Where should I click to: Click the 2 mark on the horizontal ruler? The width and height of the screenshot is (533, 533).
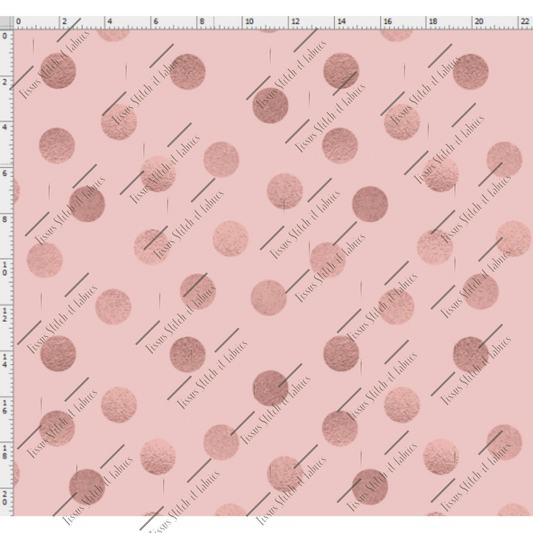tap(64, 21)
